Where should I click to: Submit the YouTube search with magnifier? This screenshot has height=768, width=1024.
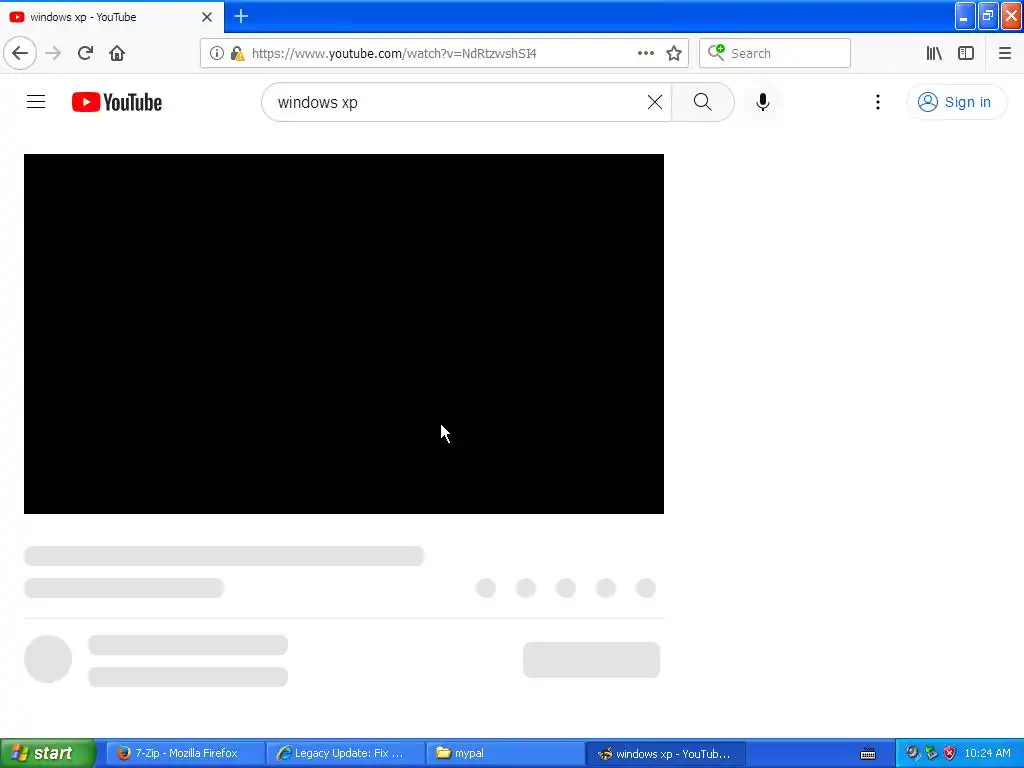coord(703,102)
